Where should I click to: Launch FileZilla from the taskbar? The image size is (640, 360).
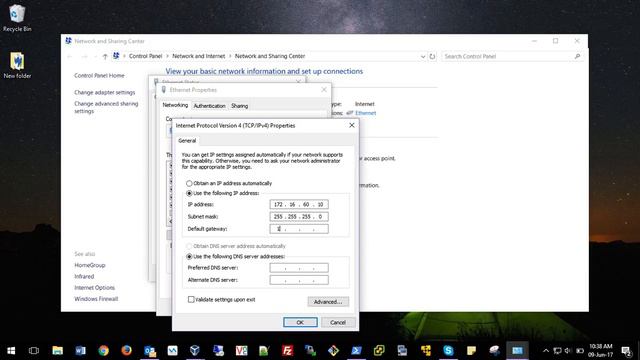click(x=287, y=351)
